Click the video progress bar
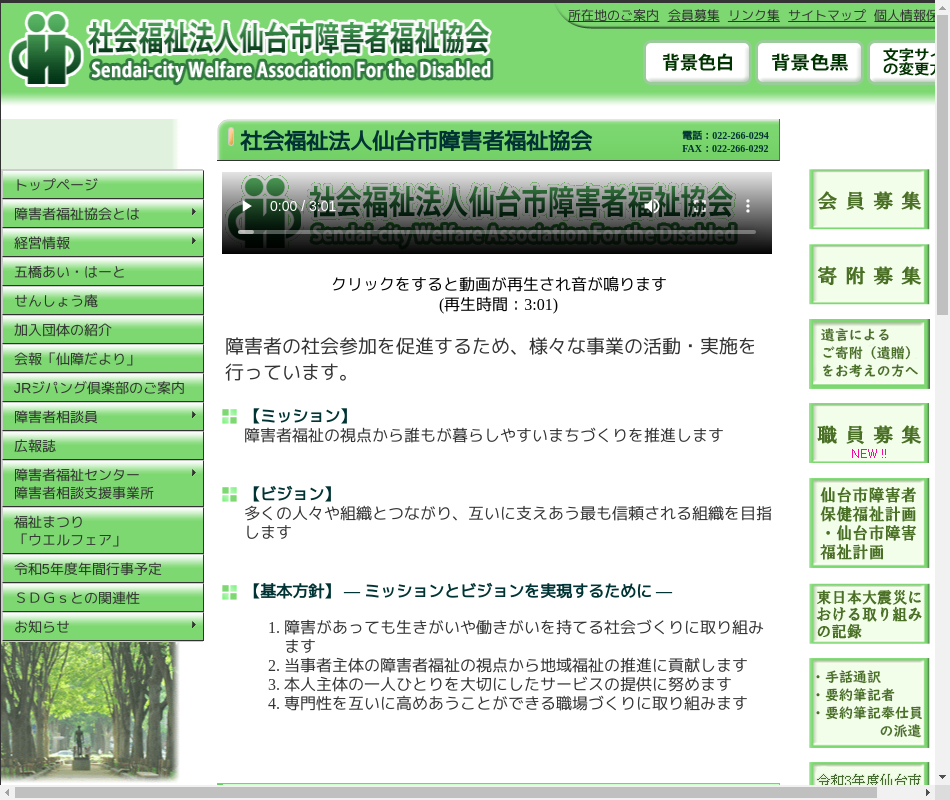Viewport: 950px width, 800px height. click(496, 232)
